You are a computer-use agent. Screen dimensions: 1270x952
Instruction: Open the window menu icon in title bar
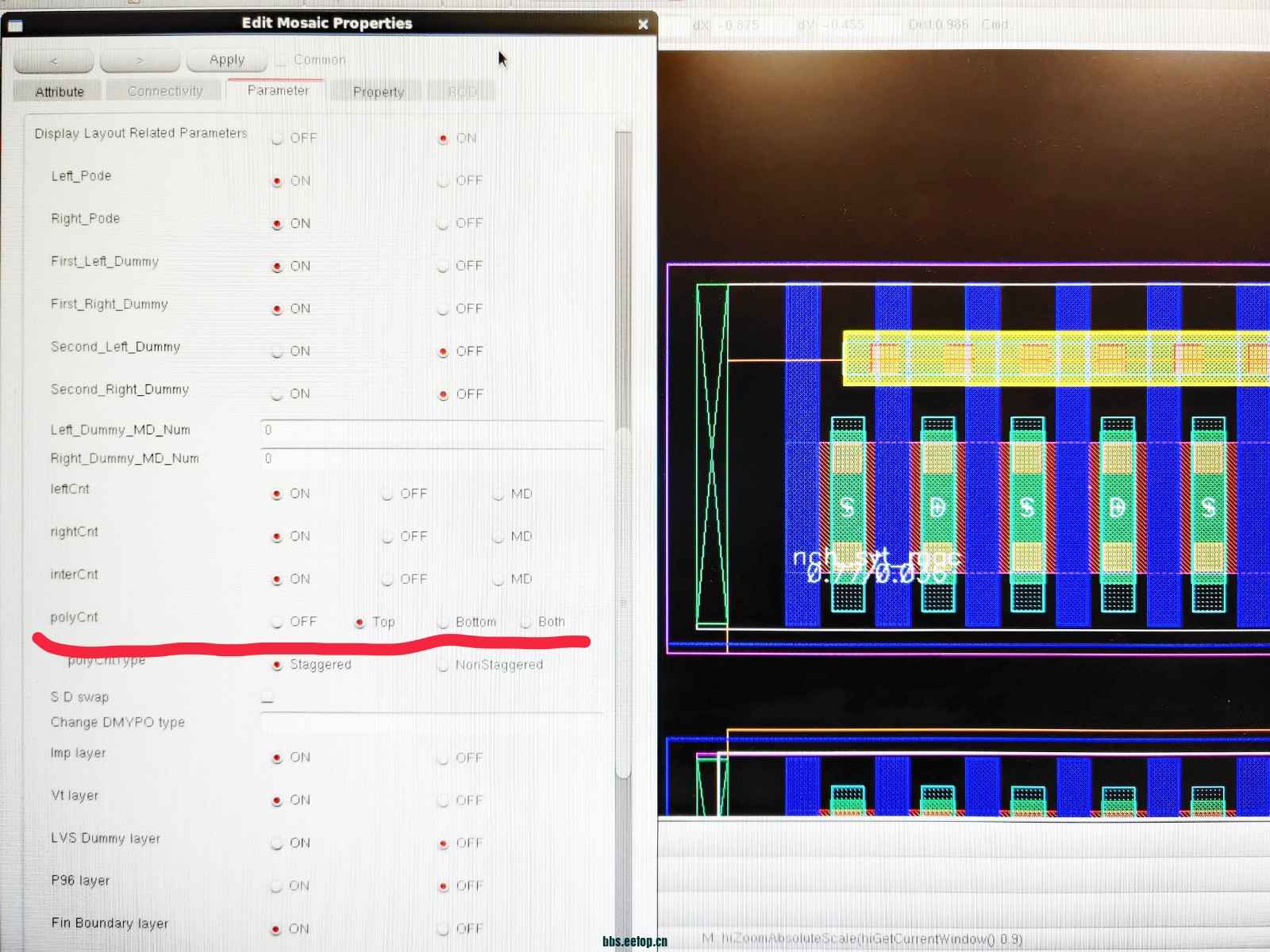pyautogui.click(x=15, y=25)
